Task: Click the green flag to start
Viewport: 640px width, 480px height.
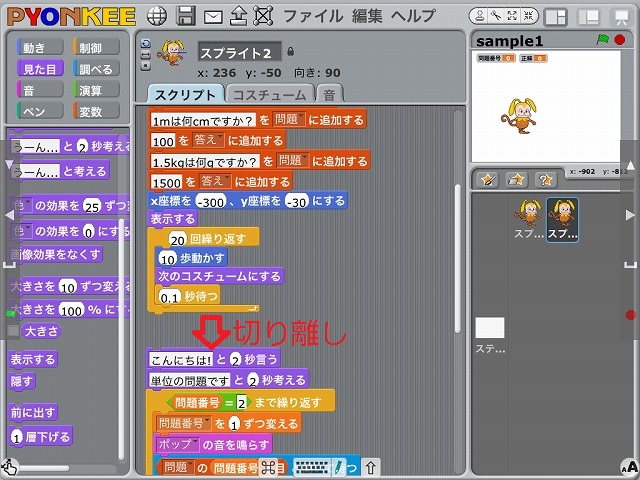Action: click(602, 40)
